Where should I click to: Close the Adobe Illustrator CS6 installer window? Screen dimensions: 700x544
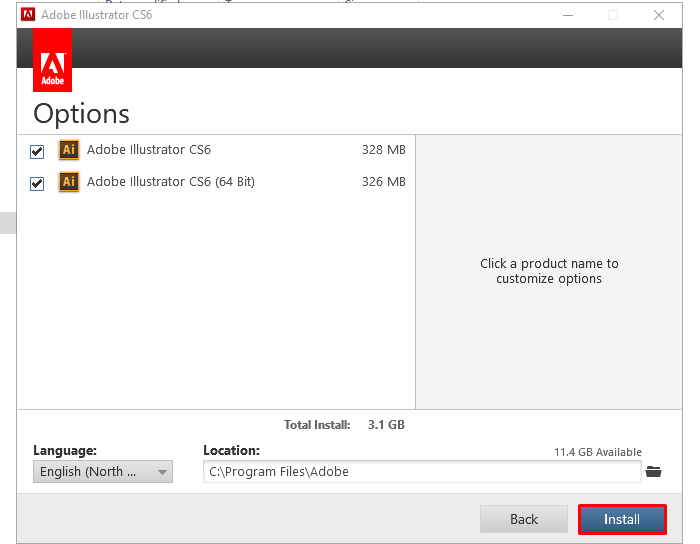click(x=659, y=15)
